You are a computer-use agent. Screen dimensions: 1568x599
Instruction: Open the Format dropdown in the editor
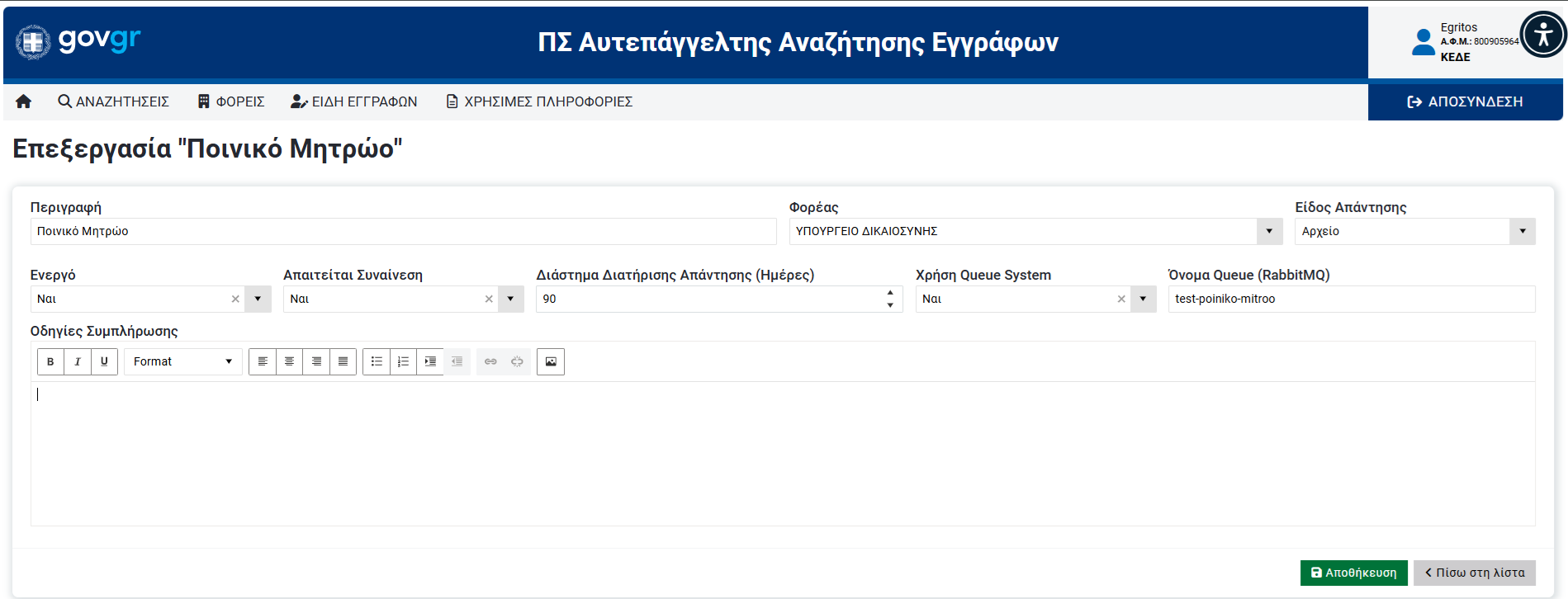point(183,361)
